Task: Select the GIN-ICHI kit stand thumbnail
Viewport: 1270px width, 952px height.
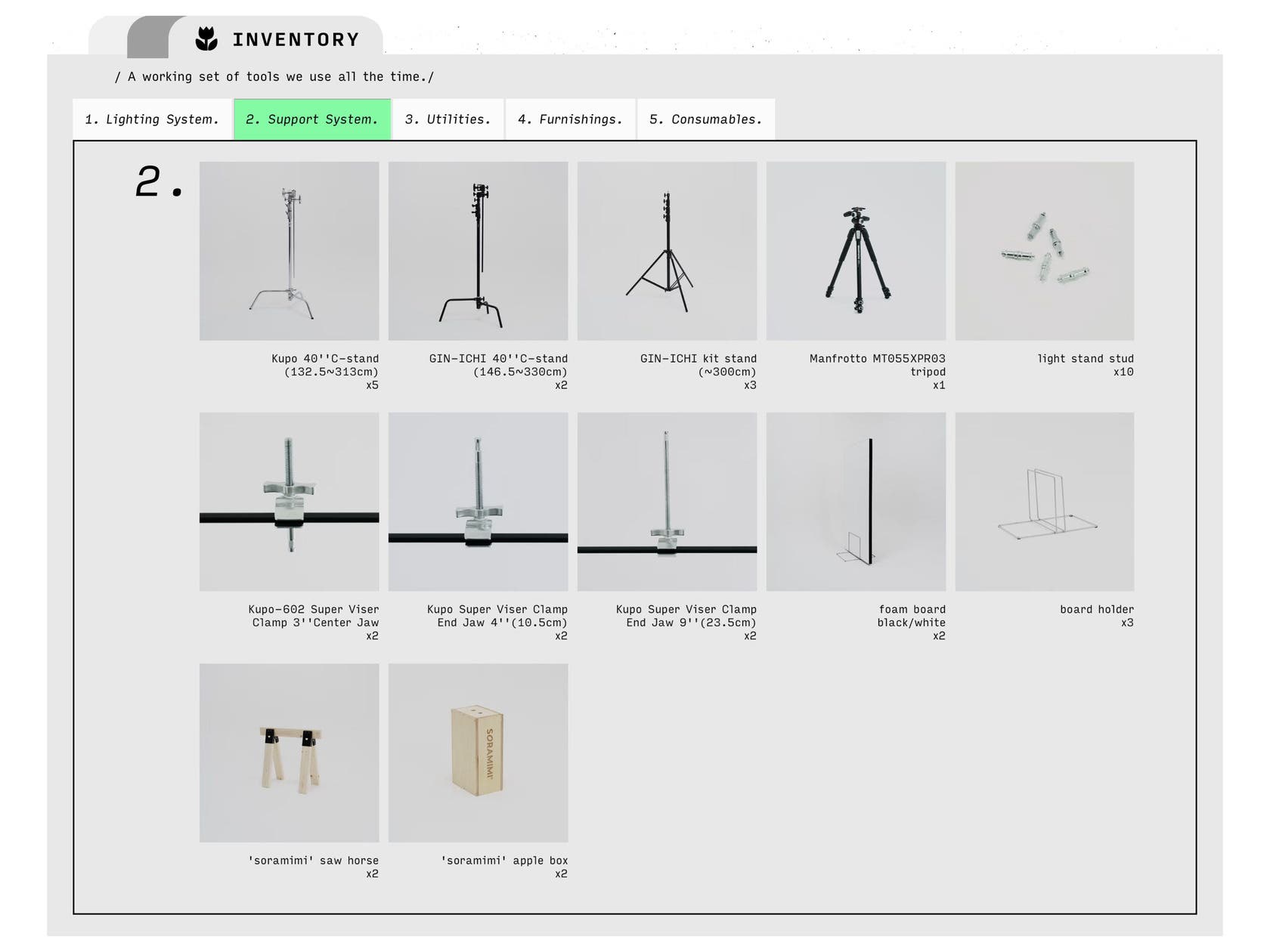Action: coord(667,251)
